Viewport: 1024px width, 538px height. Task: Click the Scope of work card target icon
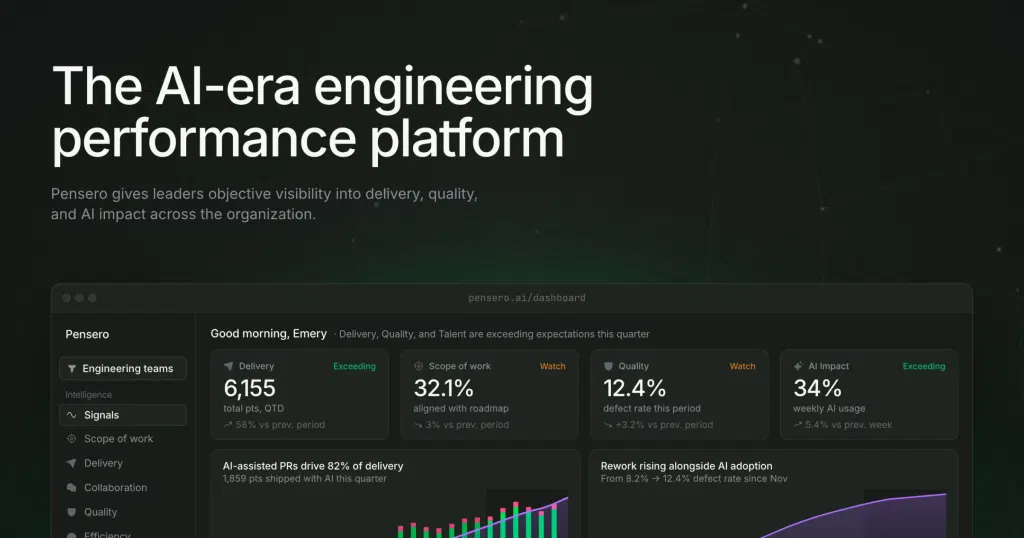pyautogui.click(x=419, y=366)
